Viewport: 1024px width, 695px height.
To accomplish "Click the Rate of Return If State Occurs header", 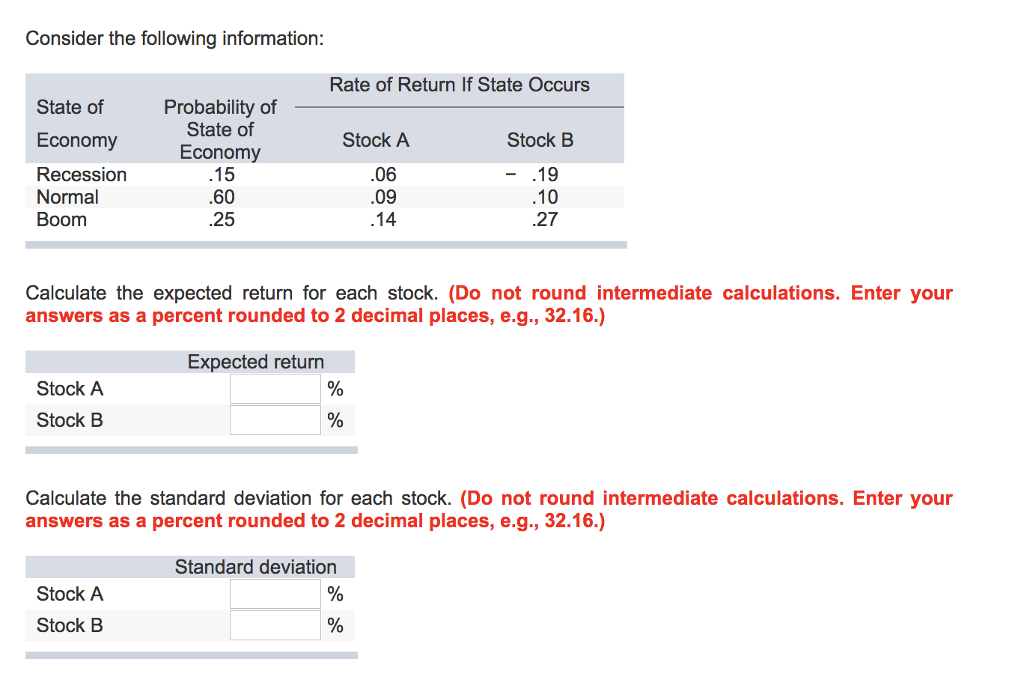I will tap(460, 85).
